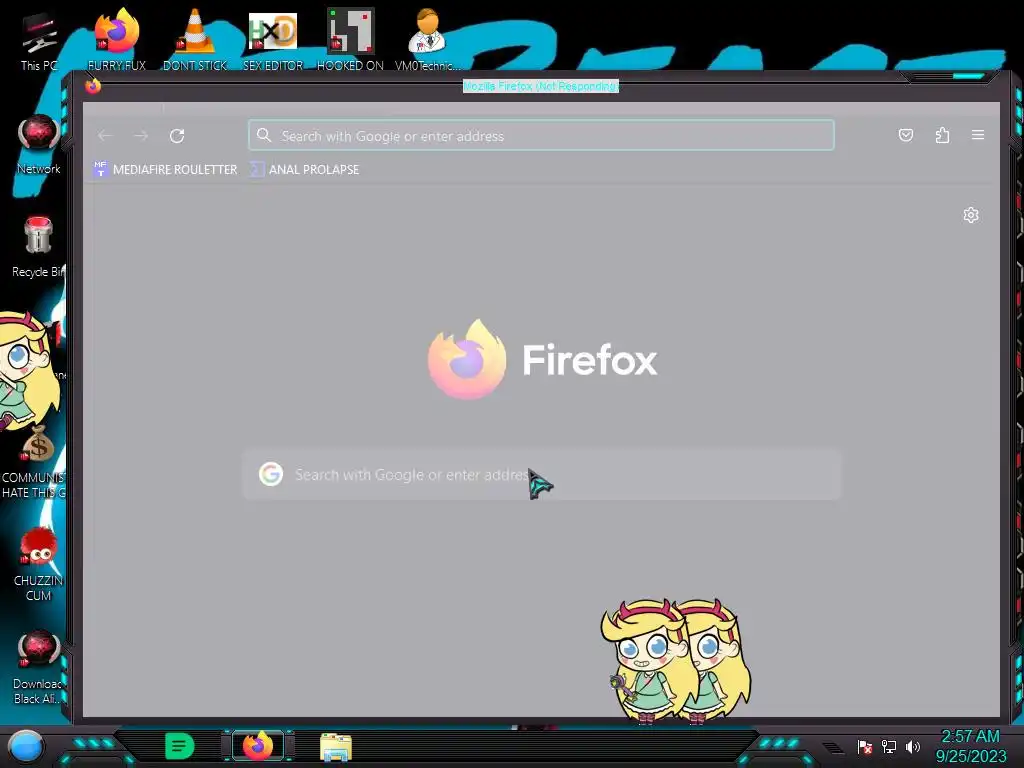The height and width of the screenshot is (768, 1024).
Task: Click the Mozilla Firefox (Not Responding) title text
Action: pos(541,86)
